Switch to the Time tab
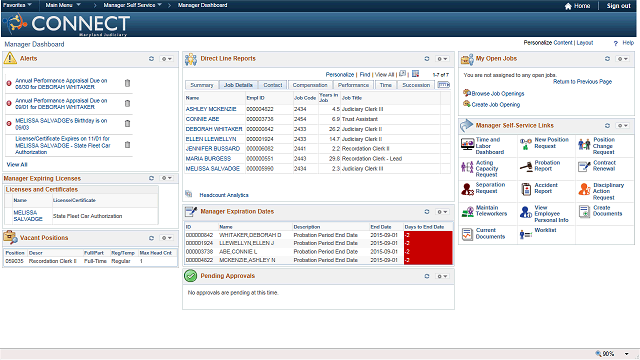 pyautogui.click(x=385, y=85)
